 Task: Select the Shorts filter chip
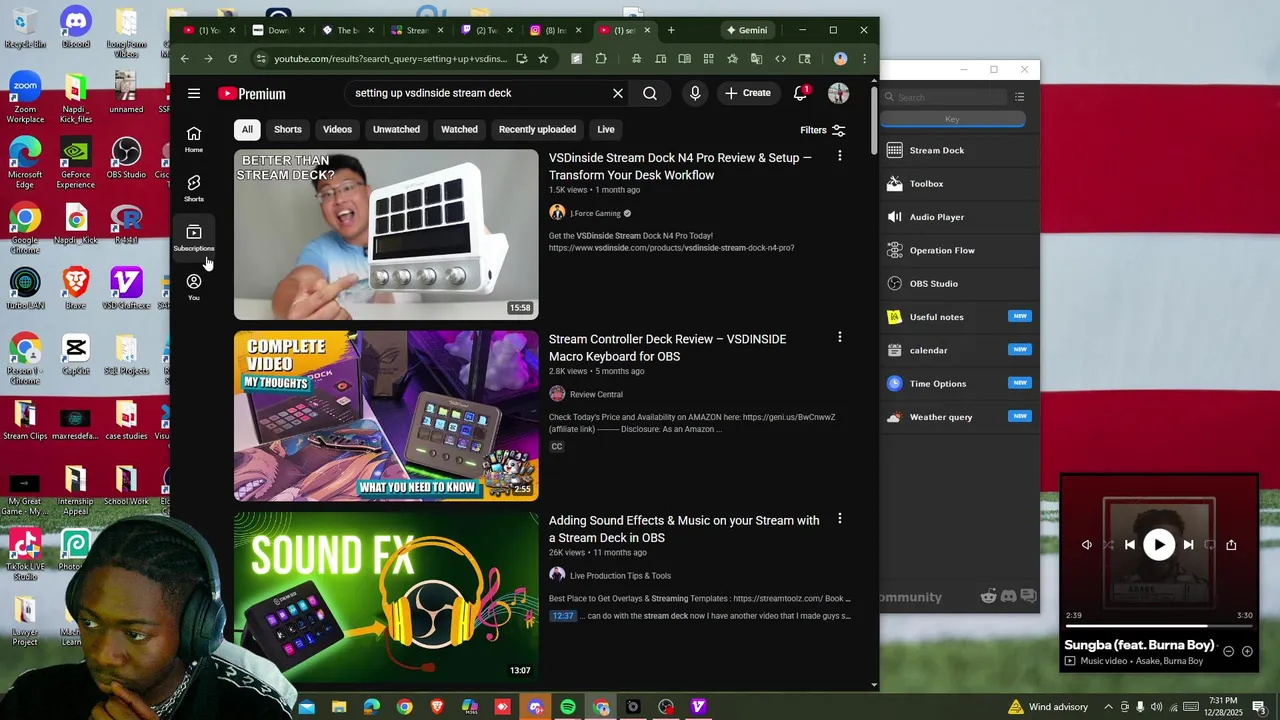288,129
